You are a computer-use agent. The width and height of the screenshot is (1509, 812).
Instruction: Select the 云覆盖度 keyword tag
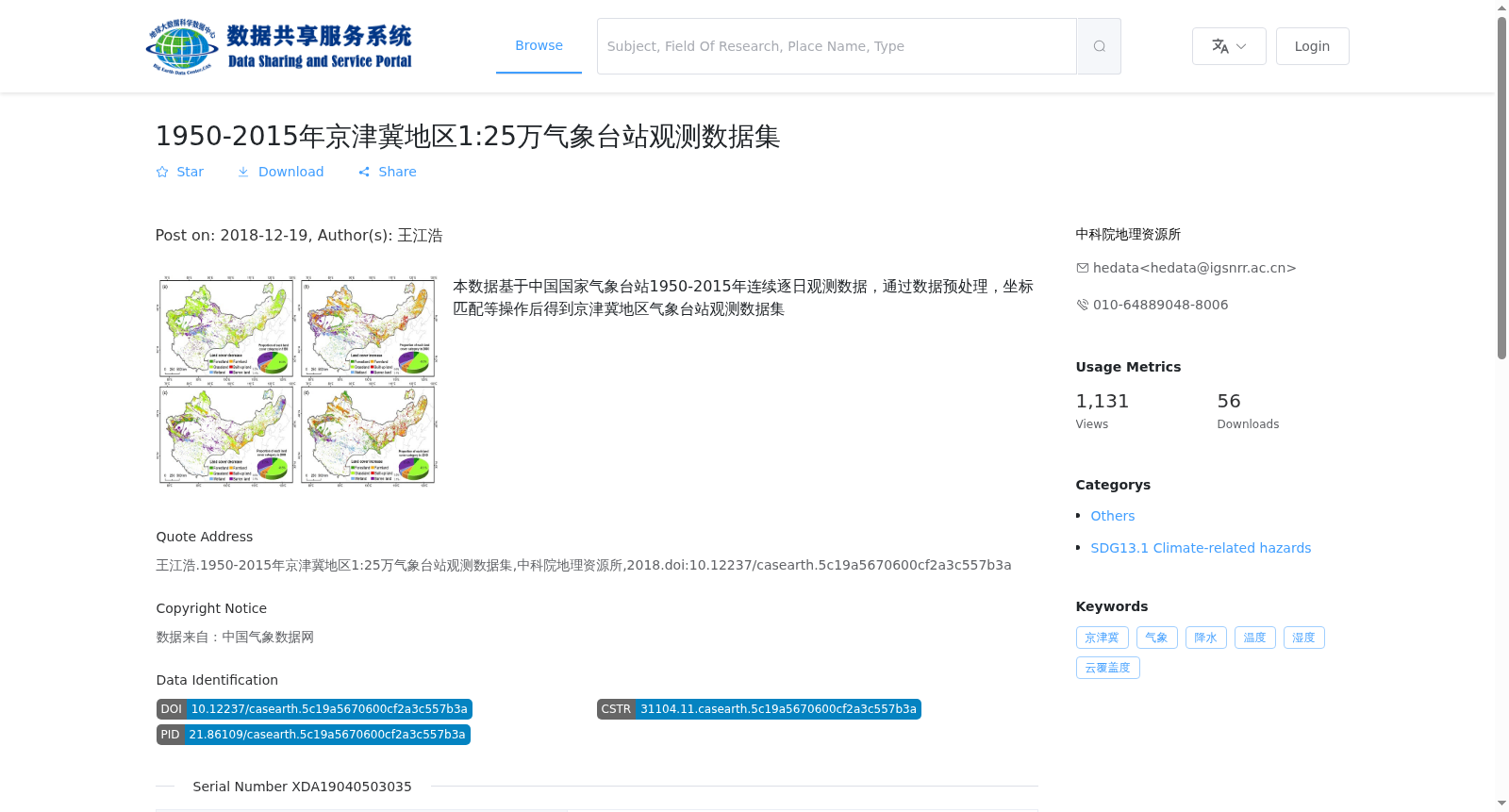click(1107, 668)
